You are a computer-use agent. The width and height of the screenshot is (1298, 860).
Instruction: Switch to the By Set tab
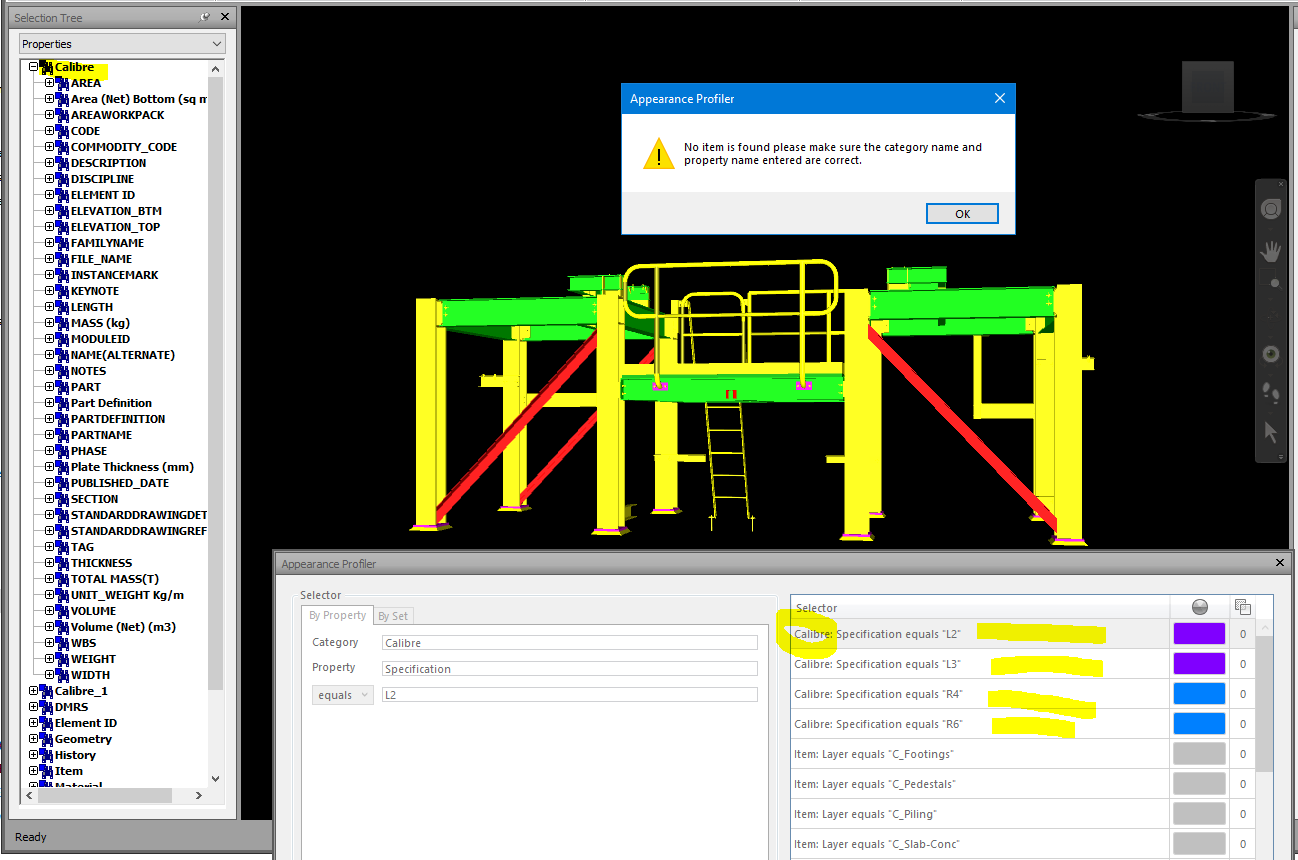pos(393,616)
